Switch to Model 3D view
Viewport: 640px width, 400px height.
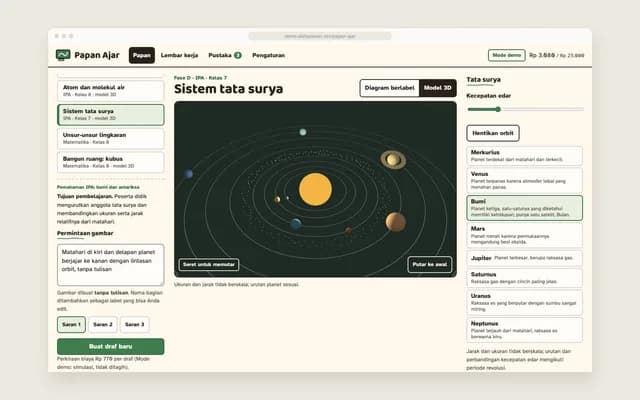tap(438, 88)
